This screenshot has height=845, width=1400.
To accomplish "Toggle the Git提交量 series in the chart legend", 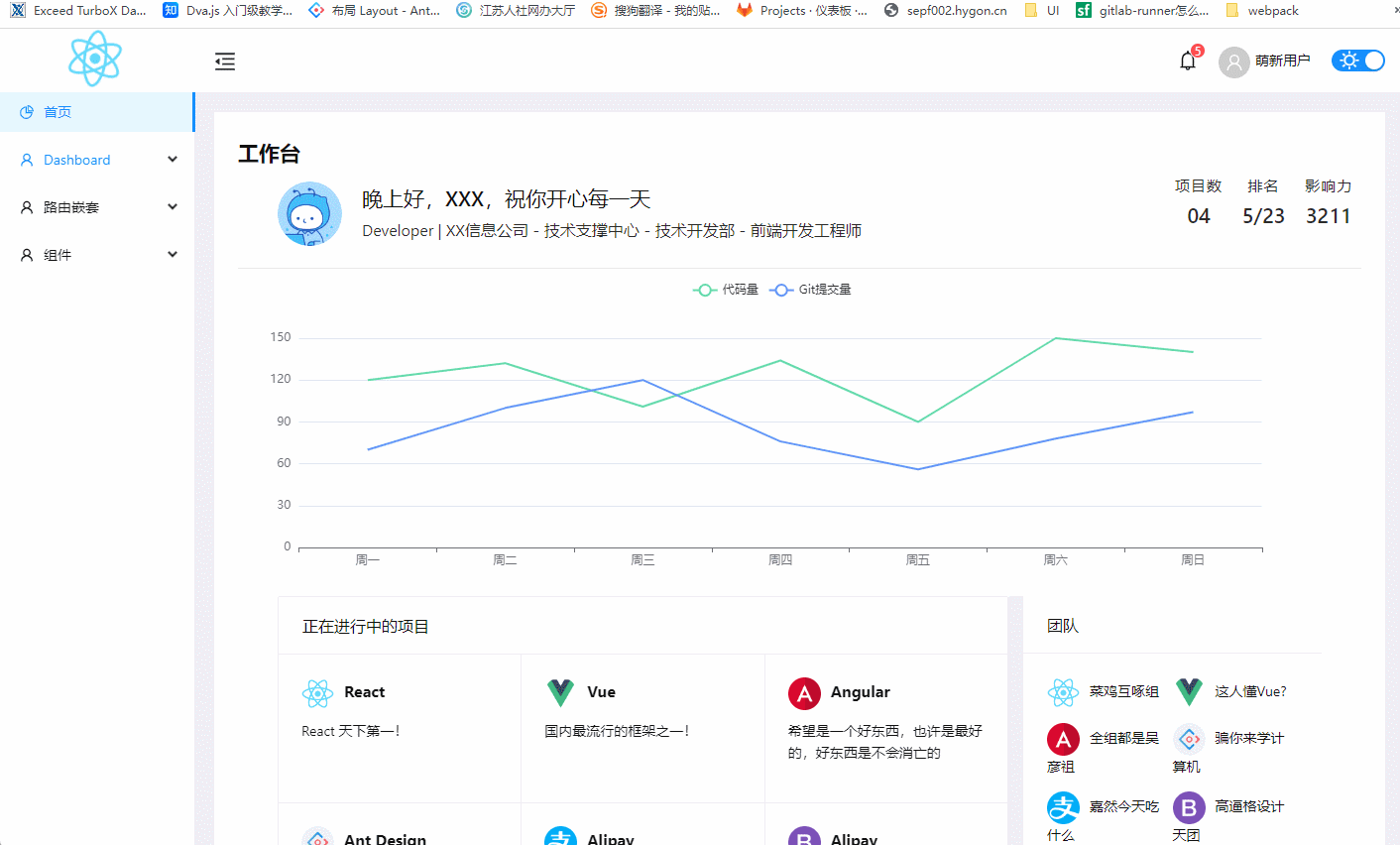I will [810, 290].
